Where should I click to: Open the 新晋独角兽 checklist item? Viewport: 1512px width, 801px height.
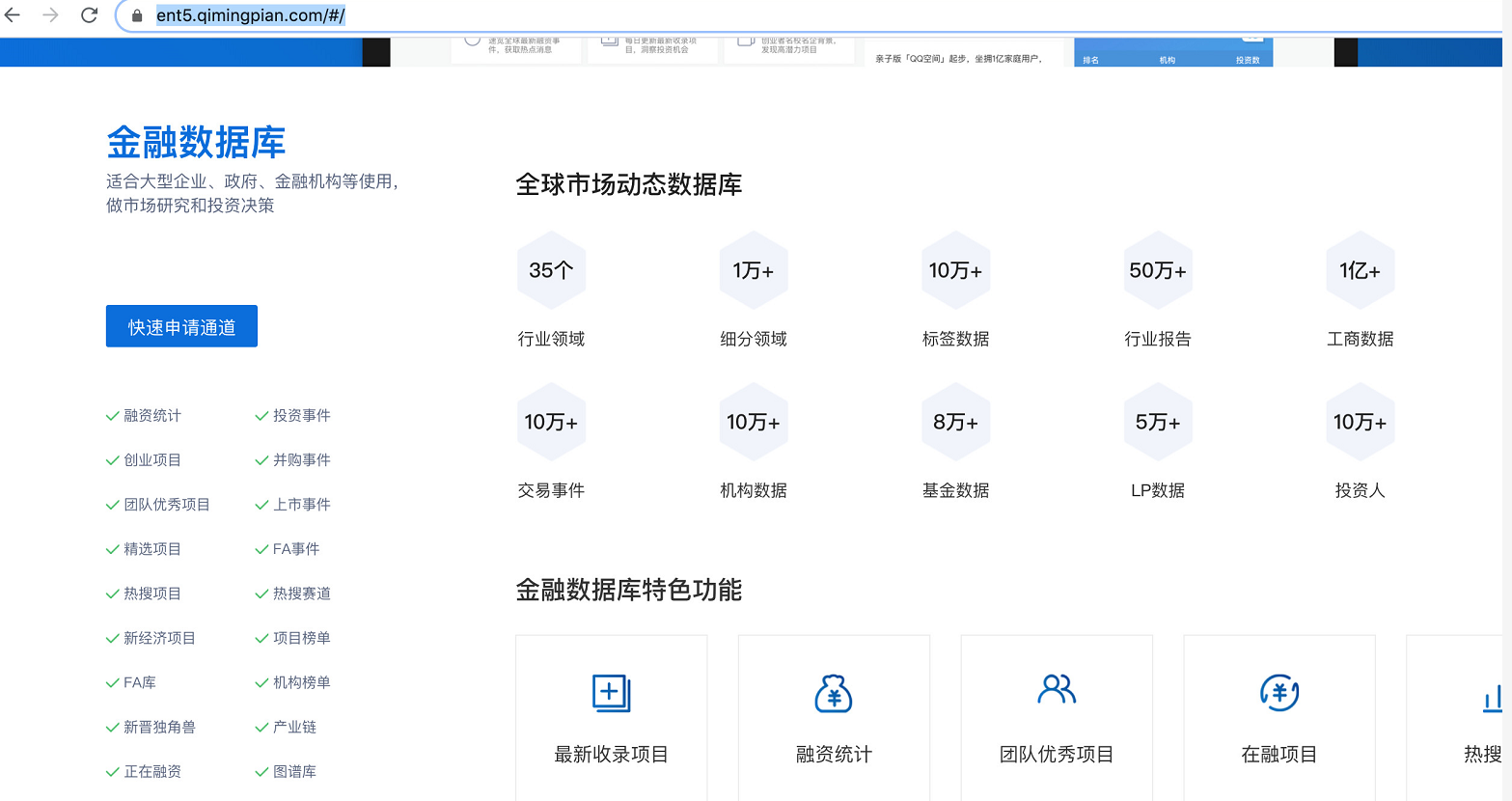point(159,728)
